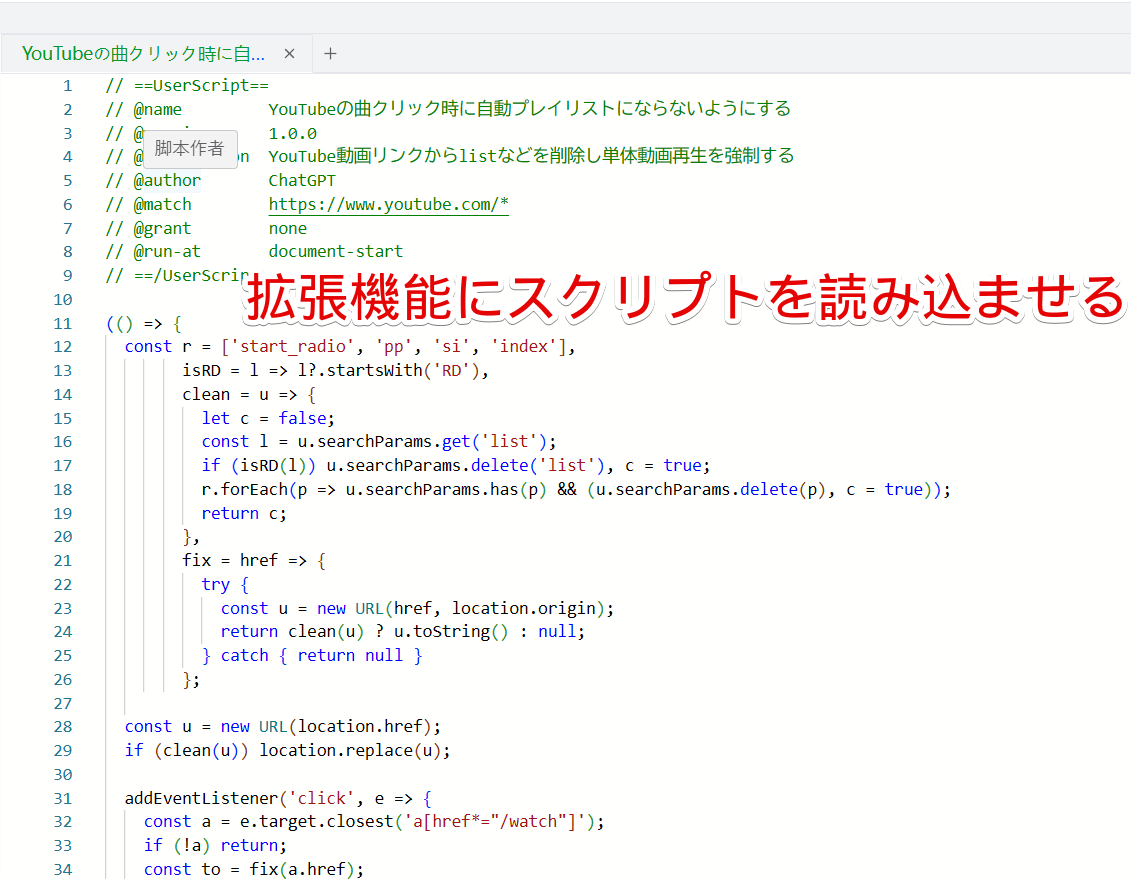Click 'if (!a) return;' on line 33
Image resolution: width=1134 pixels, height=879 pixels.
pyautogui.click(x=215, y=846)
